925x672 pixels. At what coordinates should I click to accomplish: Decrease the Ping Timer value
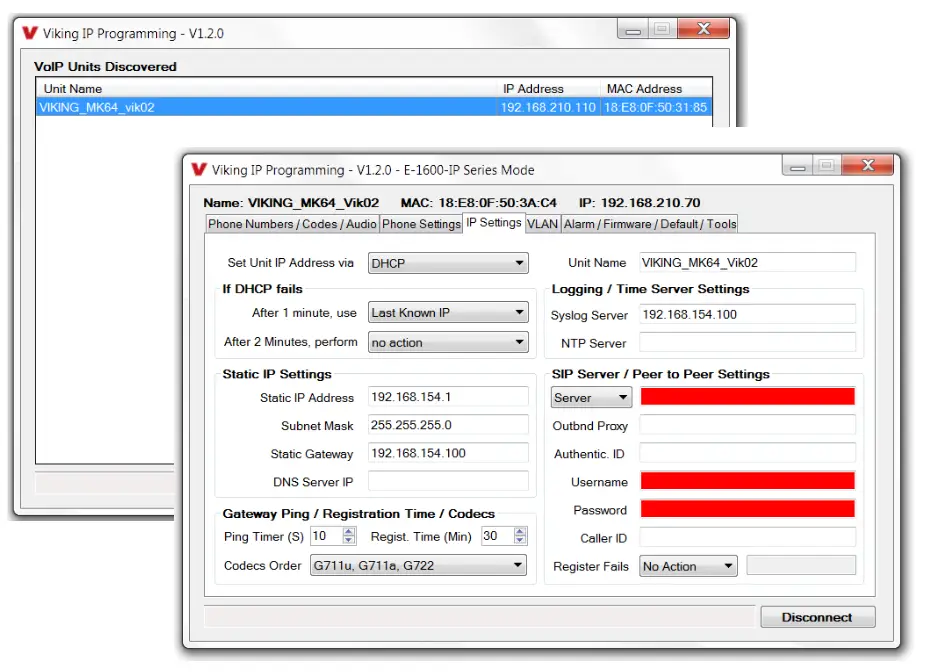(349, 540)
